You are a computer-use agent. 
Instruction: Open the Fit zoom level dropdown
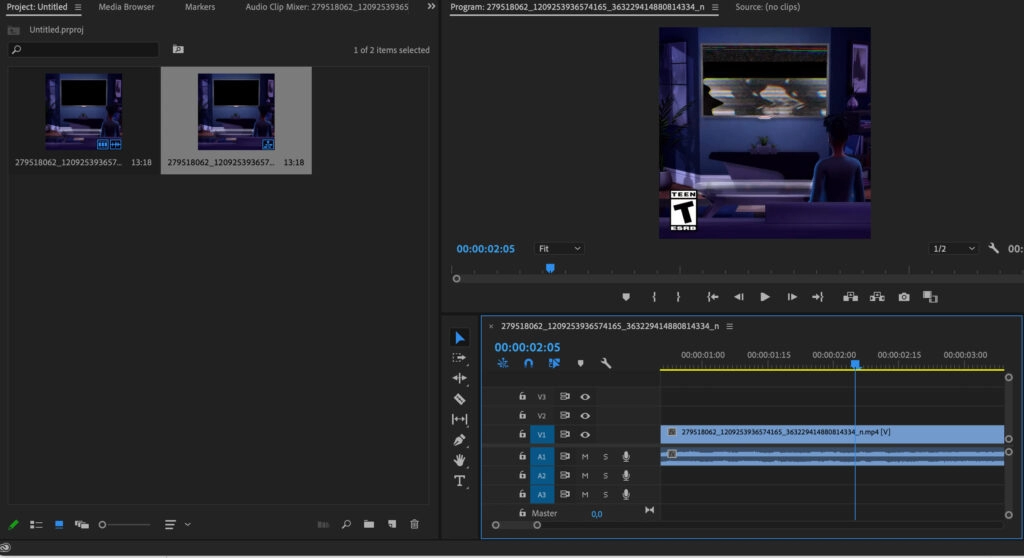(x=559, y=248)
